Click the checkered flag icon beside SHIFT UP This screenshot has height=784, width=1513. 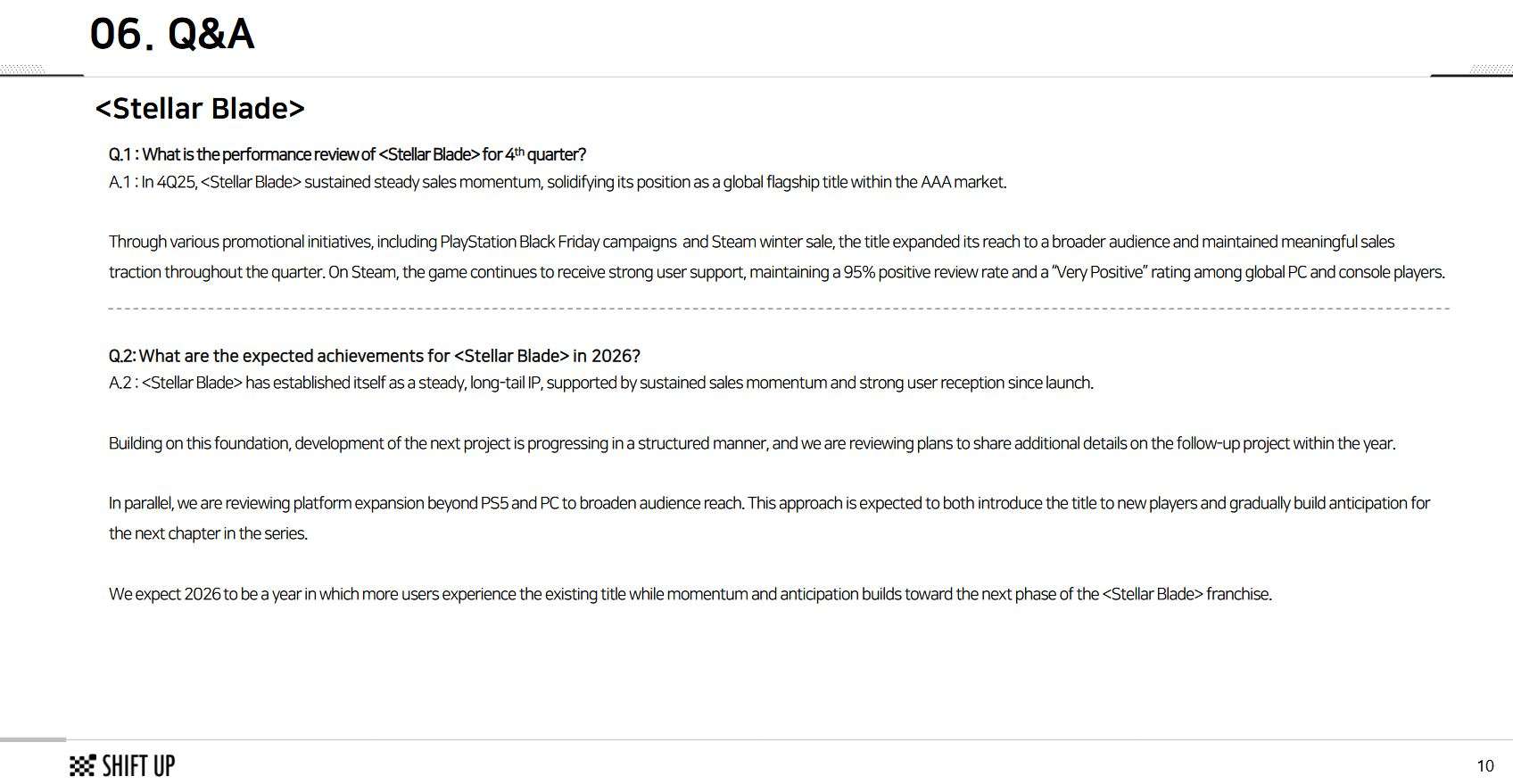pos(82,765)
